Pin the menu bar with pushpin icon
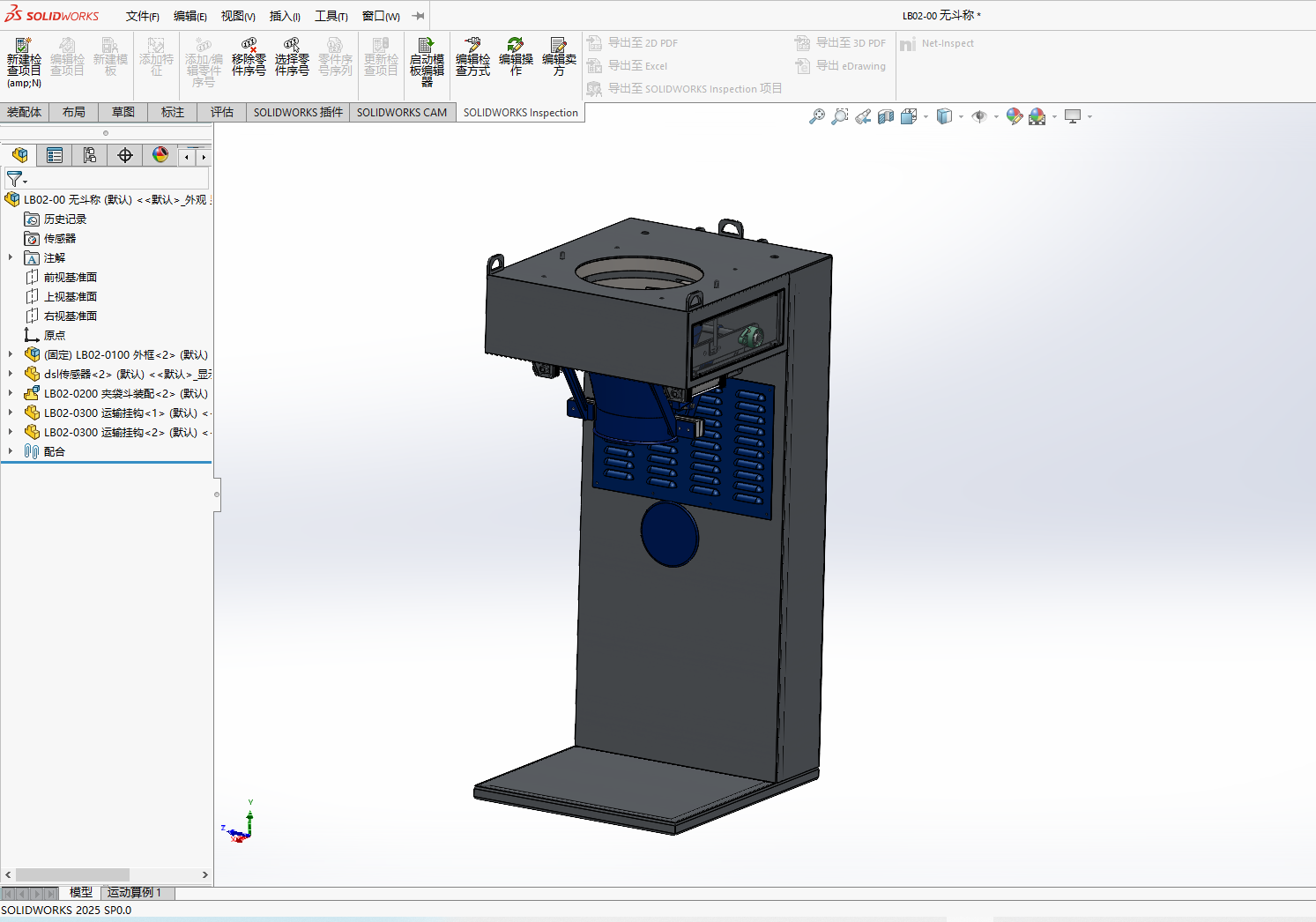1316x922 pixels. pyautogui.click(x=419, y=16)
